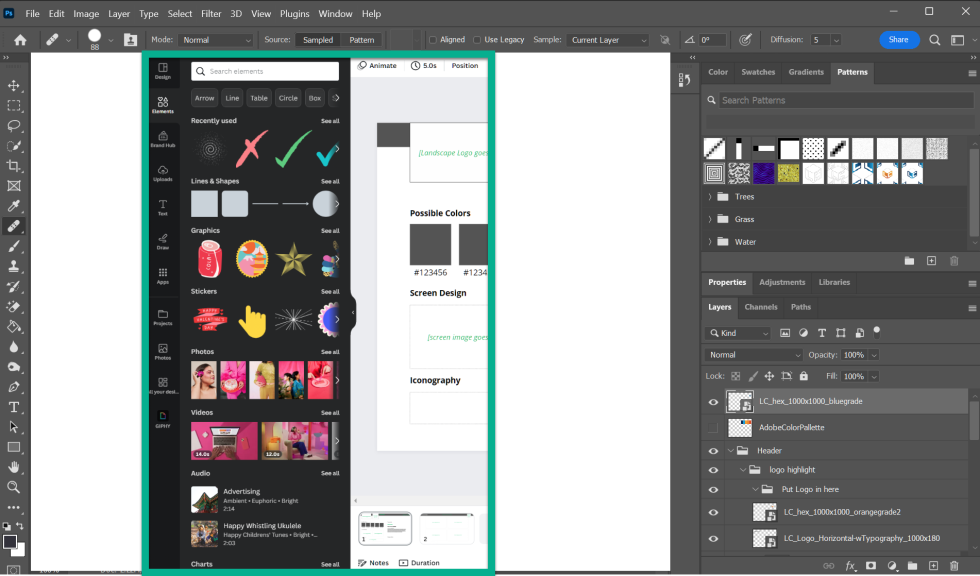
Task: Select the Lasso tool
Action: [x=14, y=126]
